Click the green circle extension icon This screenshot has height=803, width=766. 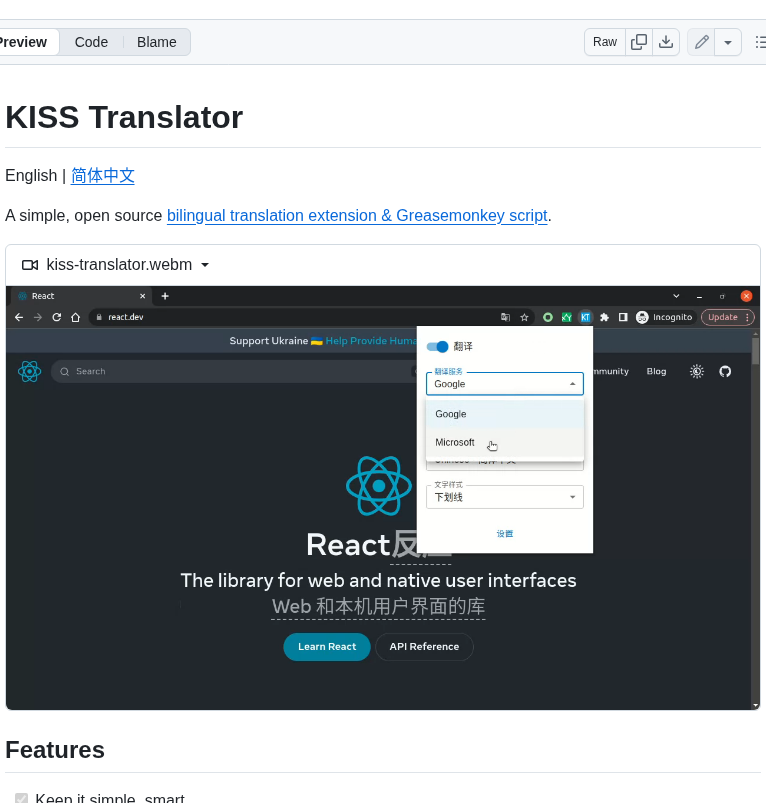coord(548,318)
